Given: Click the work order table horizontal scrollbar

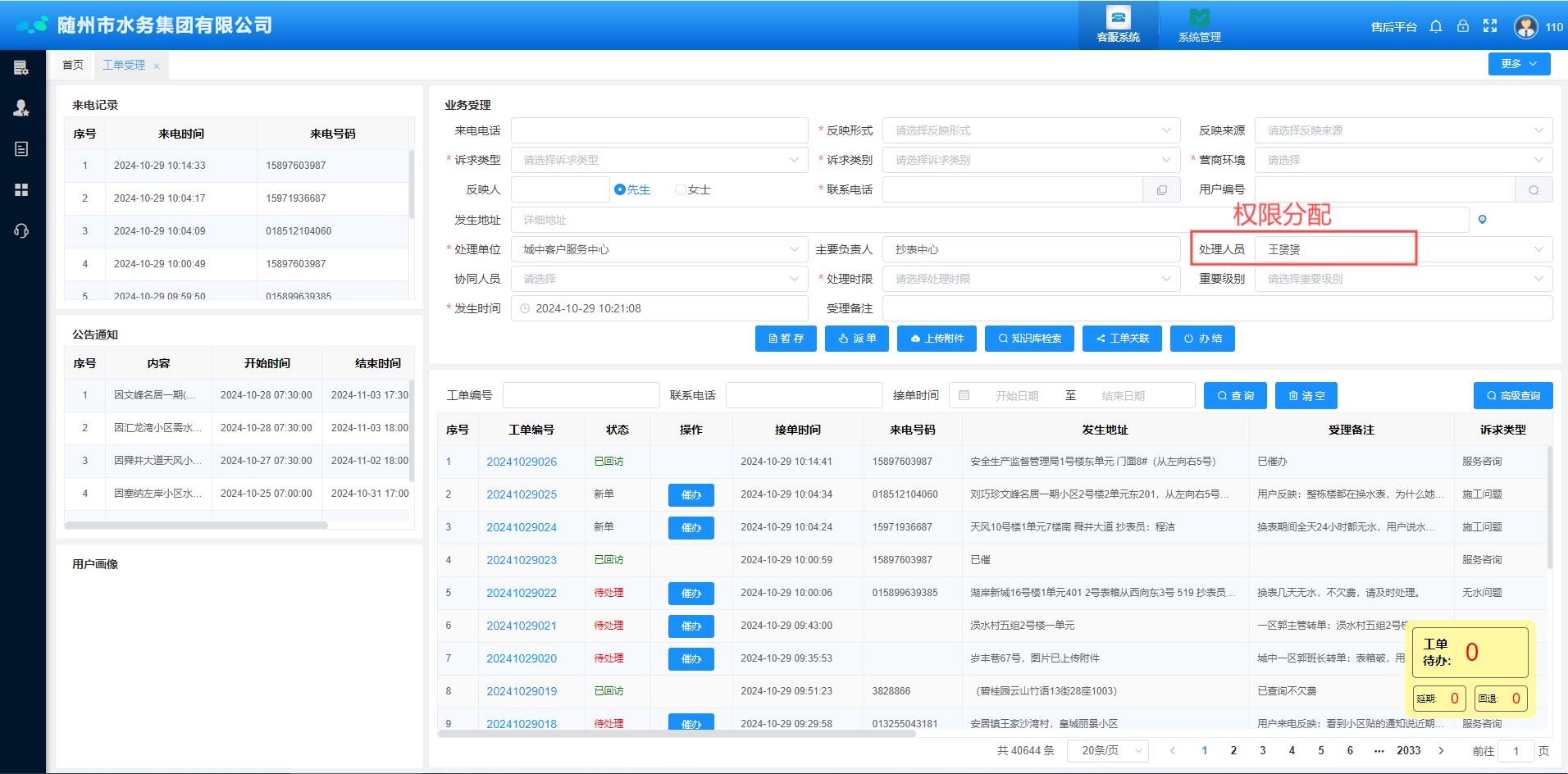Looking at the screenshot, I should [676, 733].
